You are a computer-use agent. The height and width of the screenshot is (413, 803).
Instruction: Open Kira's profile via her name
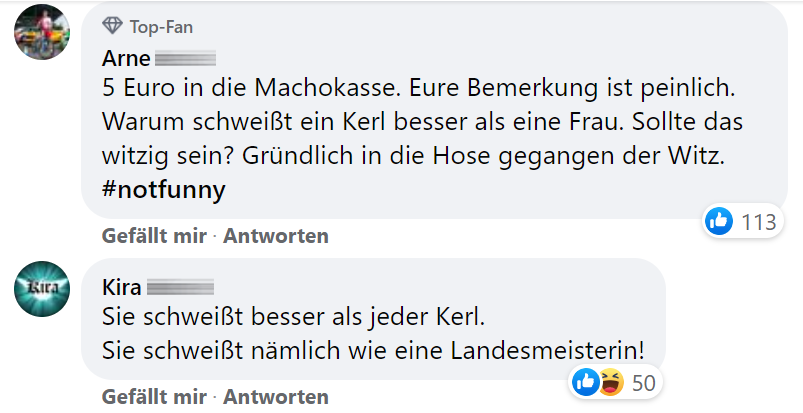pos(122,288)
